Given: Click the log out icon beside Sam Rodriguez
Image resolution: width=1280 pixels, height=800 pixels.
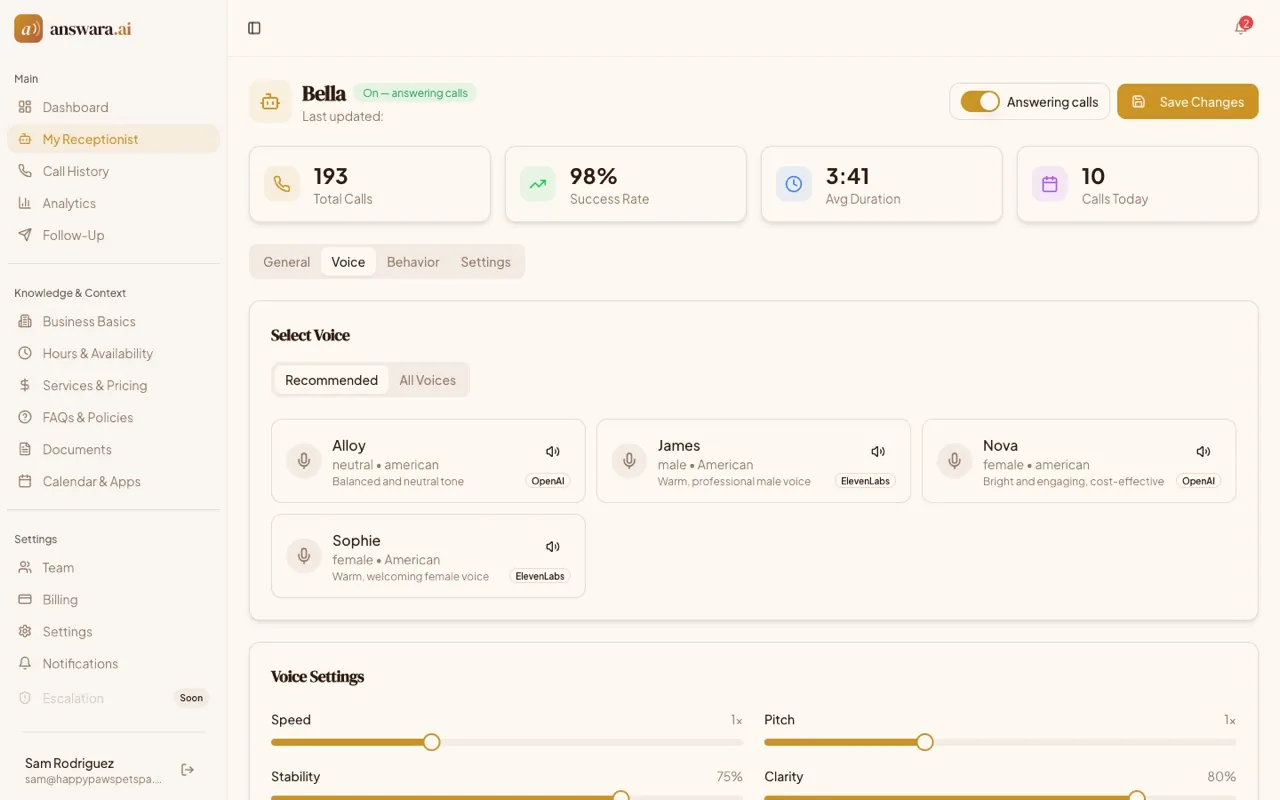Looking at the screenshot, I should [x=187, y=769].
